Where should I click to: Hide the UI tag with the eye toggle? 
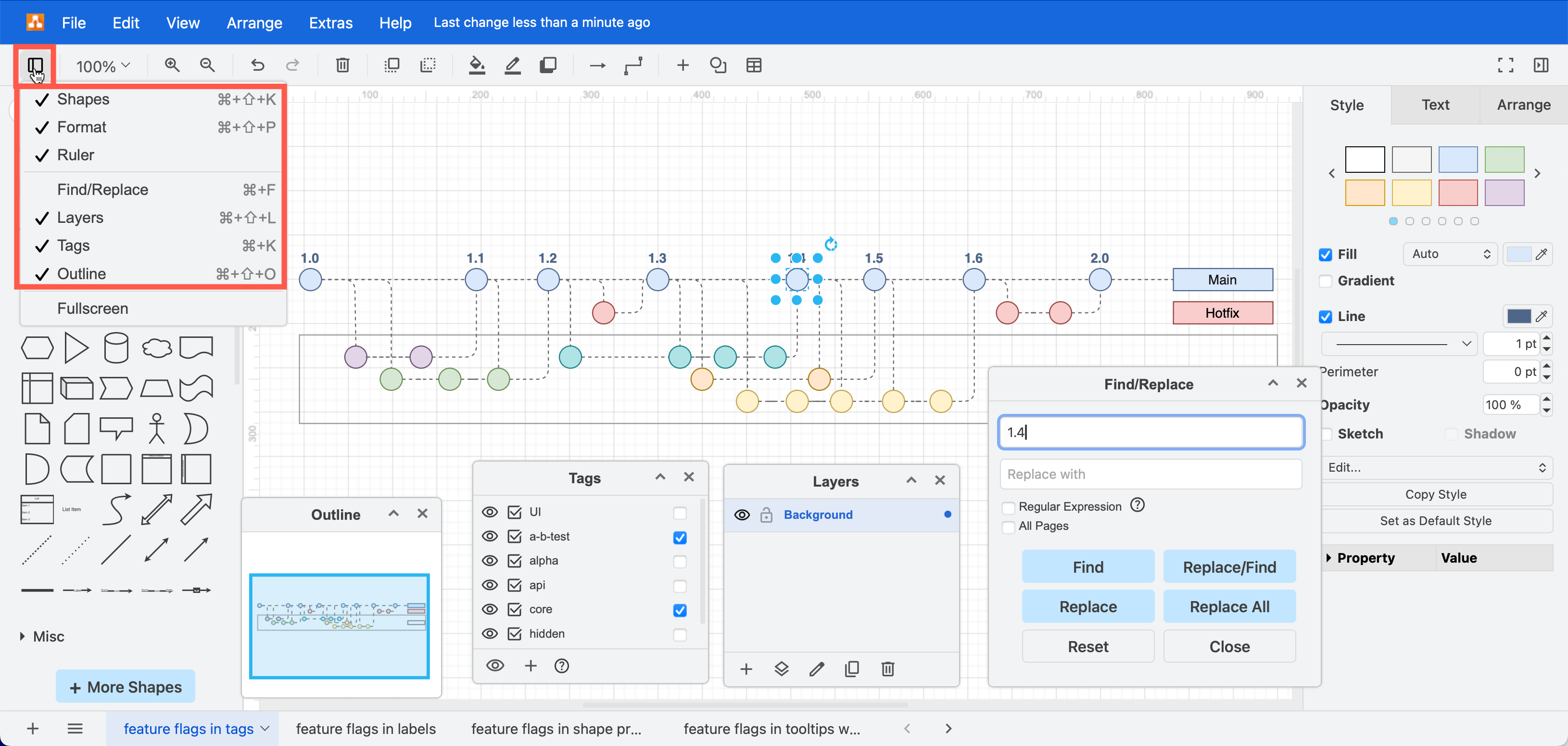tap(490, 512)
